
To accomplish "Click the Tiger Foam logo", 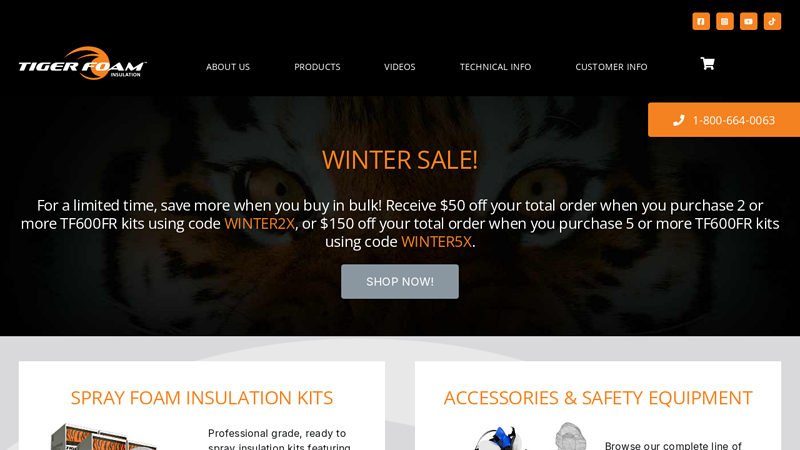I will [x=82, y=63].
